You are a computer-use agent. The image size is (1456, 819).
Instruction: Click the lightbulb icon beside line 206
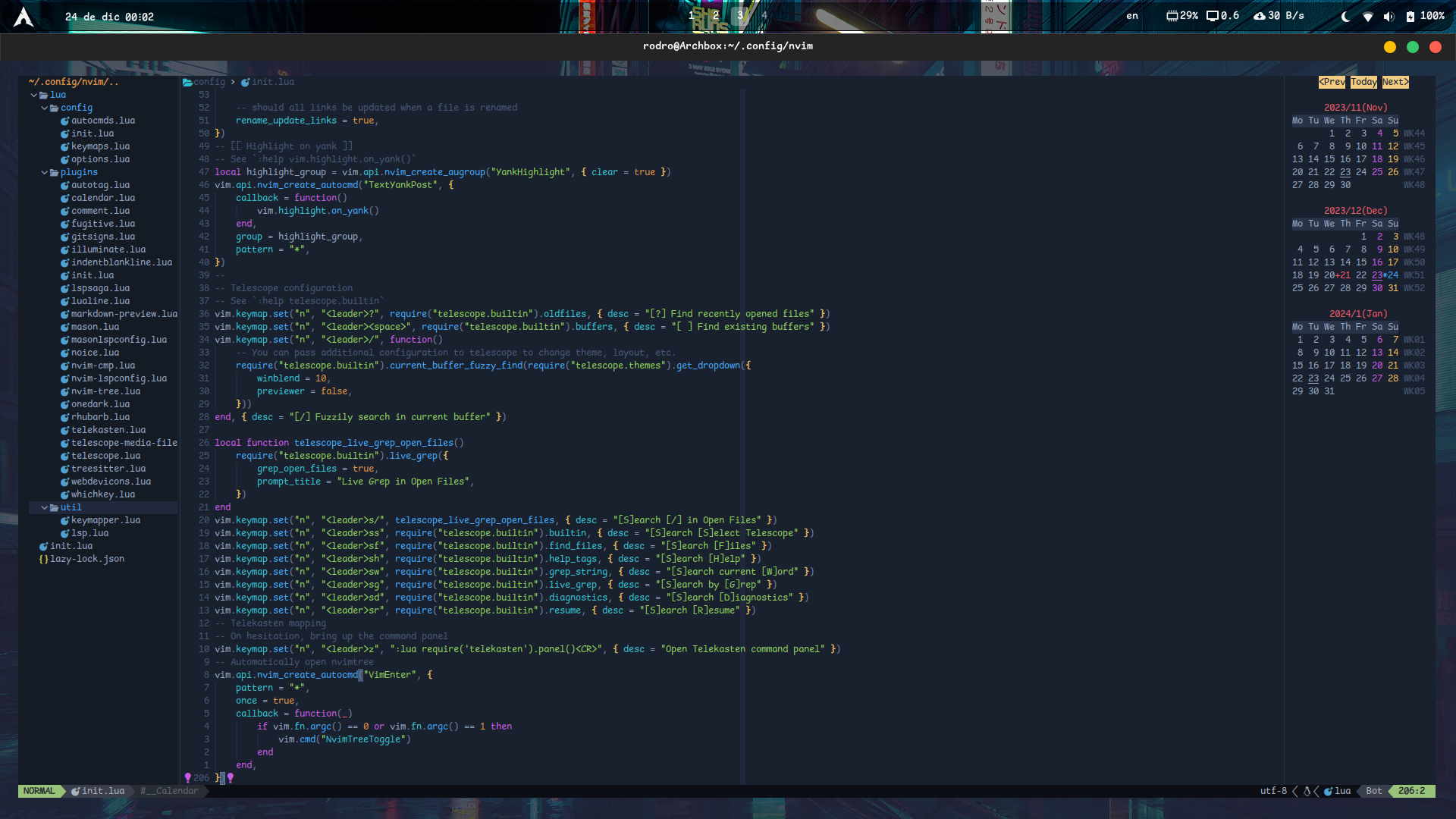(x=187, y=778)
